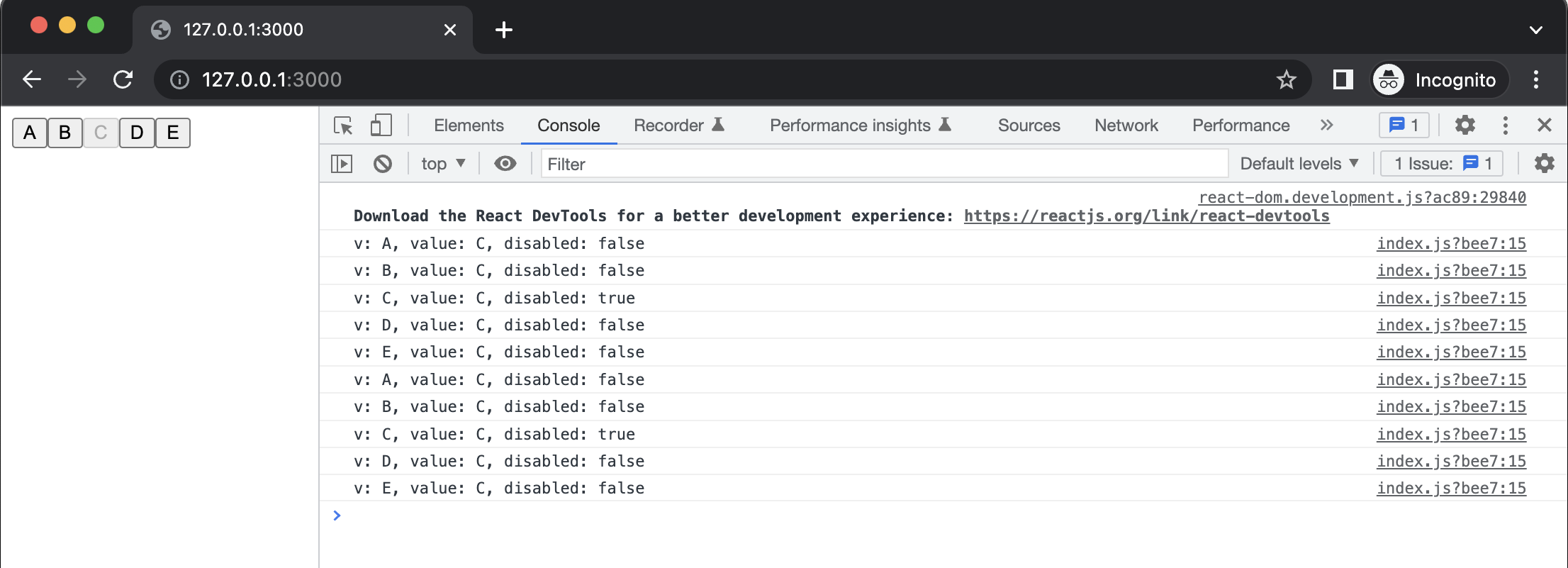Open Chrome side panel icon
The image size is (1568, 568).
click(1343, 79)
